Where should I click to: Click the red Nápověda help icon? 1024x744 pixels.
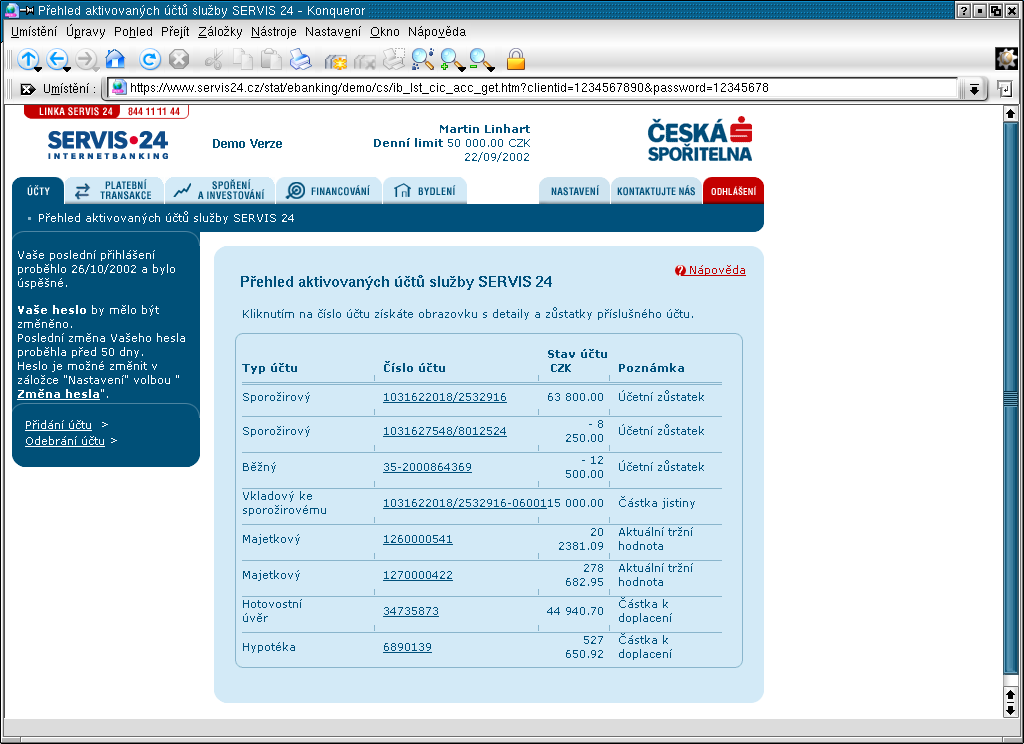(680, 270)
